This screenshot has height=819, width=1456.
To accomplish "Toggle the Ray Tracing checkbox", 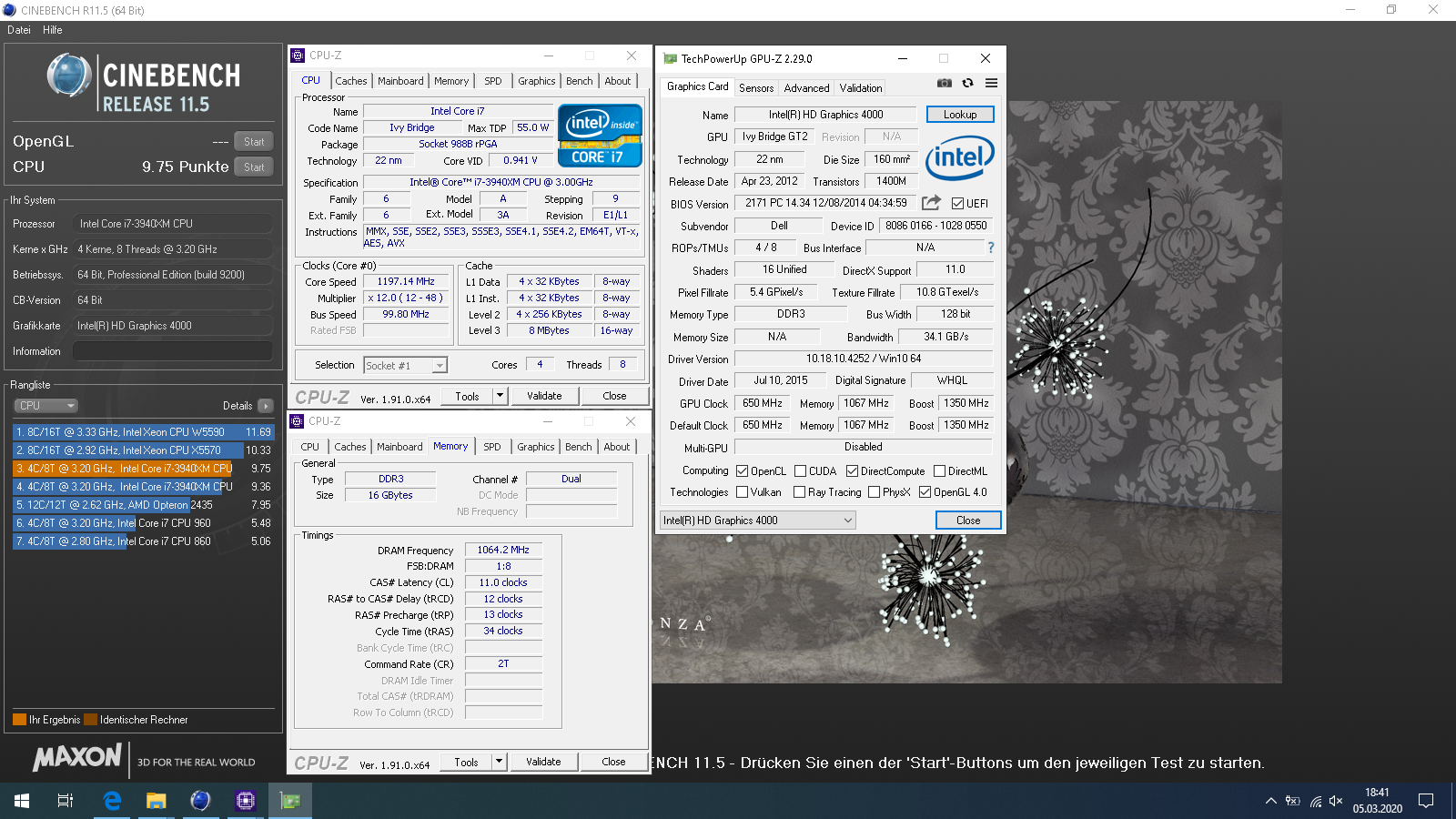I will click(x=799, y=492).
